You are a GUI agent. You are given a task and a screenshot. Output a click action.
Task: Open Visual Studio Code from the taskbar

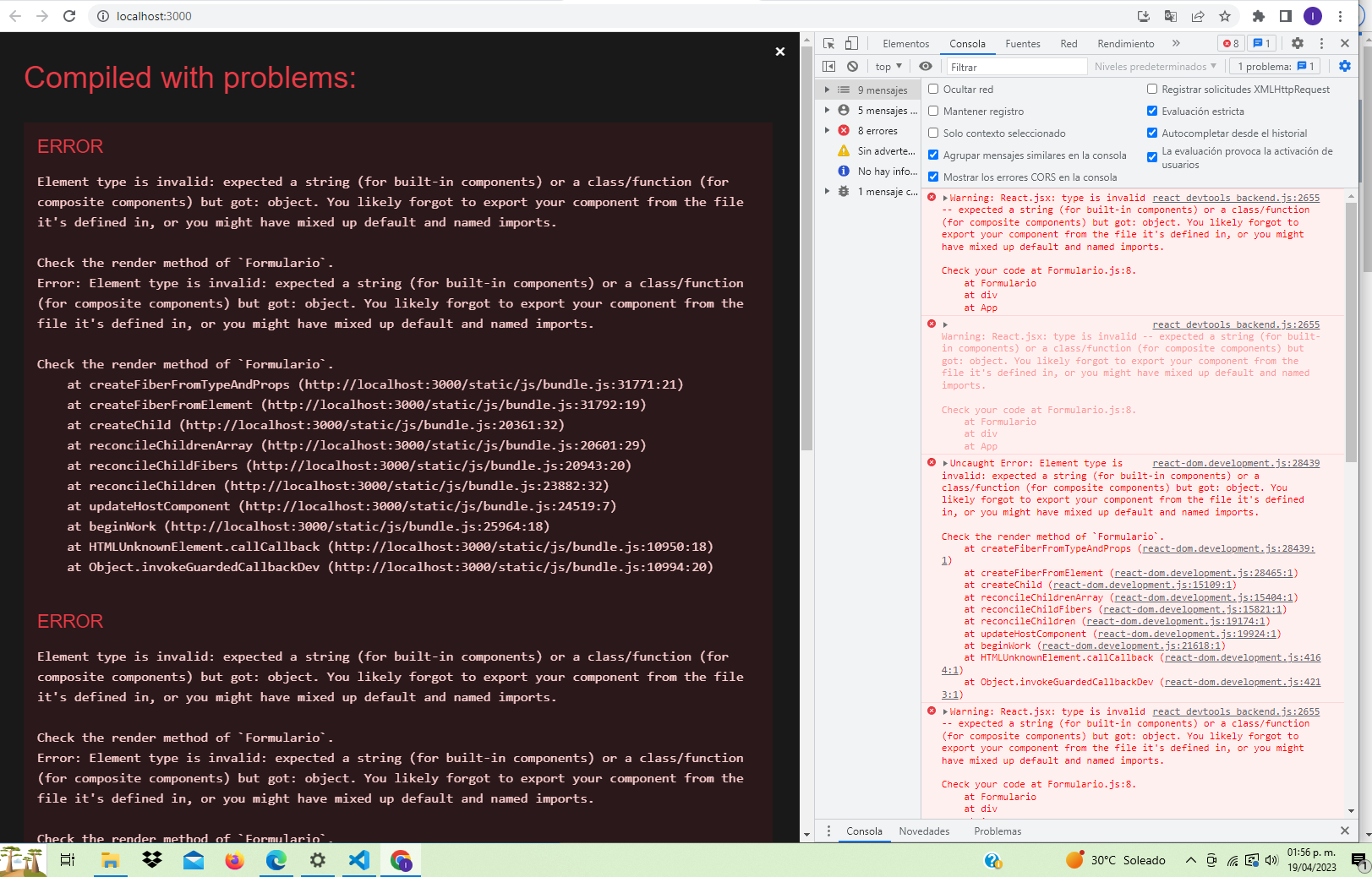point(359,860)
